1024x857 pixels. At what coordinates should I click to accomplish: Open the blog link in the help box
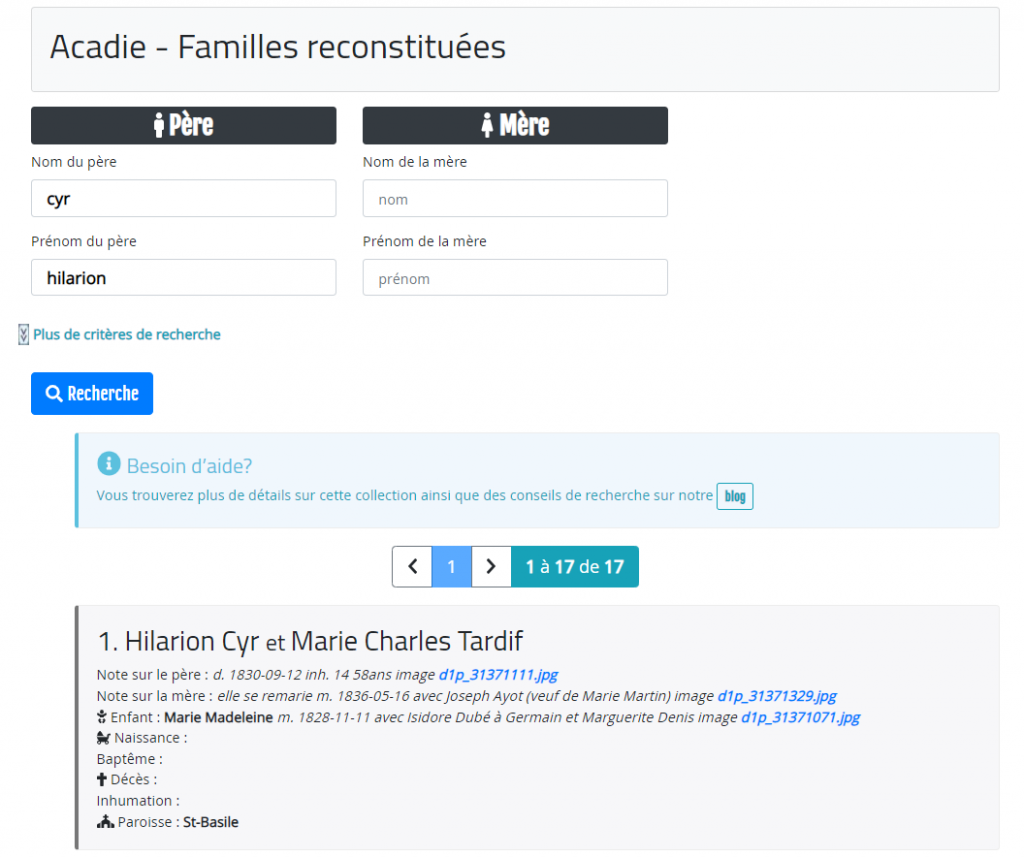tap(734, 496)
